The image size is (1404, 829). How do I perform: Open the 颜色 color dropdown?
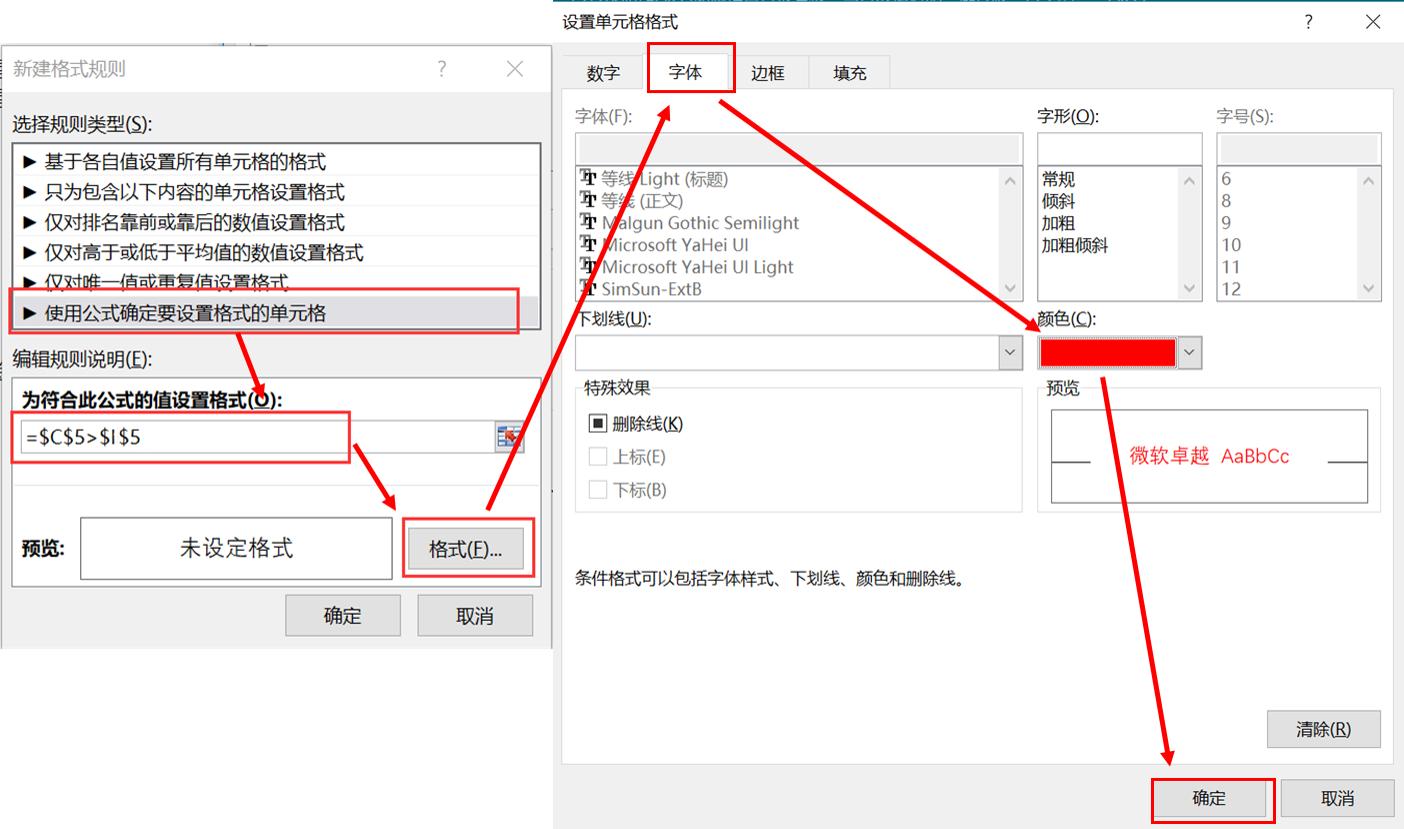(1189, 352)
